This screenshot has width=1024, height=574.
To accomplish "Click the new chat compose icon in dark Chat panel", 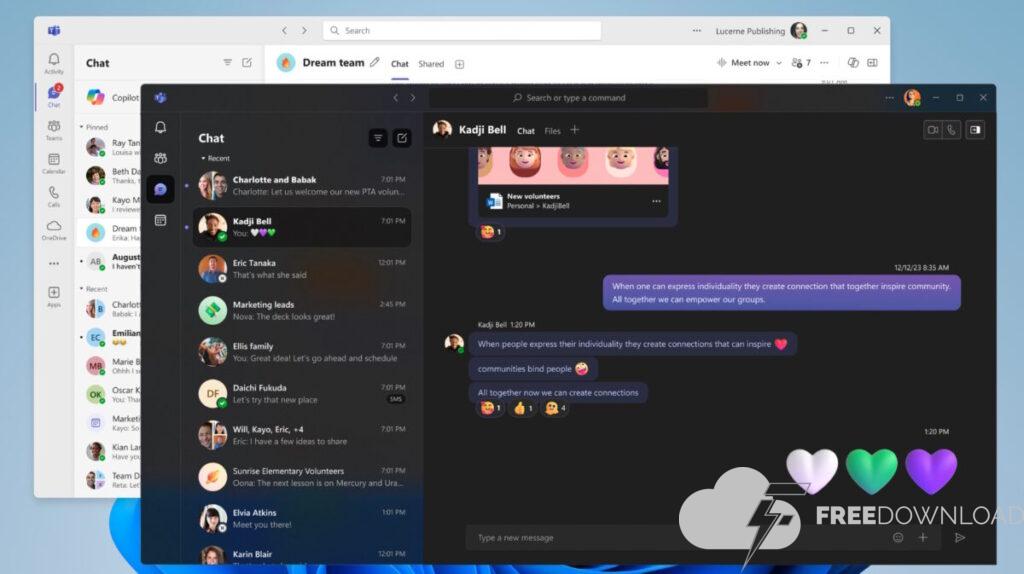I will coord(401,138).
